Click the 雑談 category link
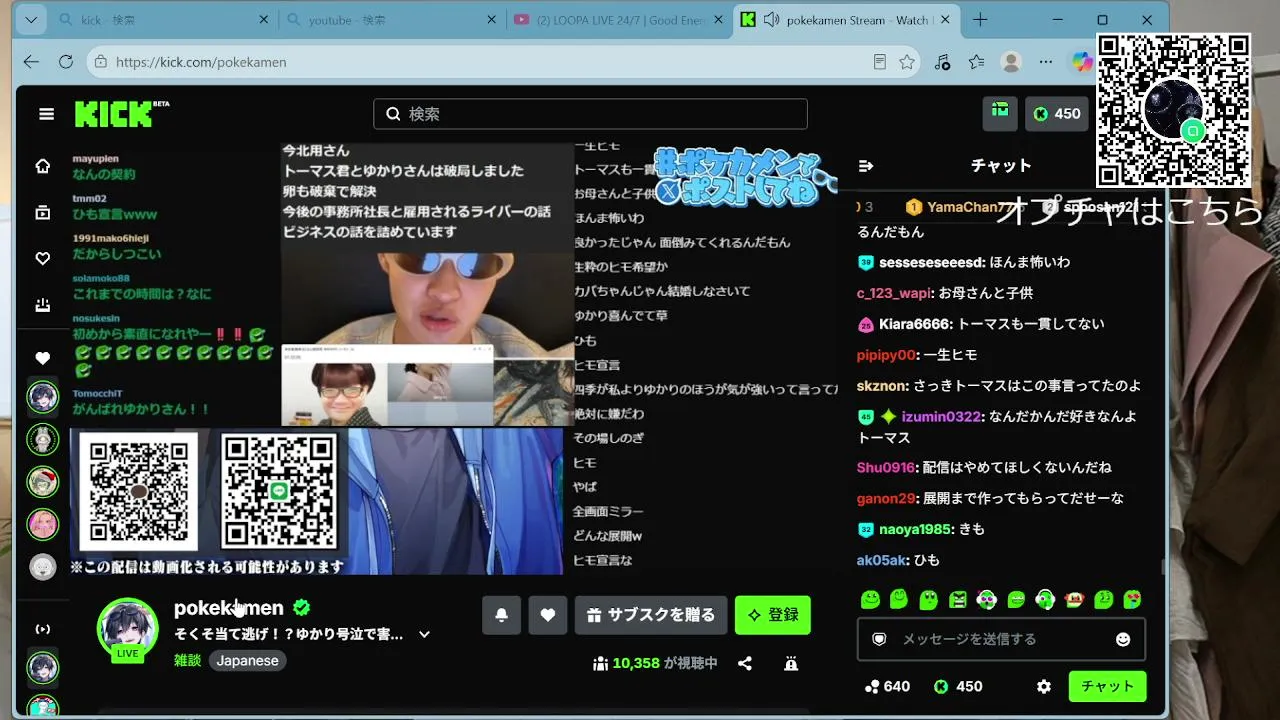This screenshot has width=1280, height=720. 188,660
